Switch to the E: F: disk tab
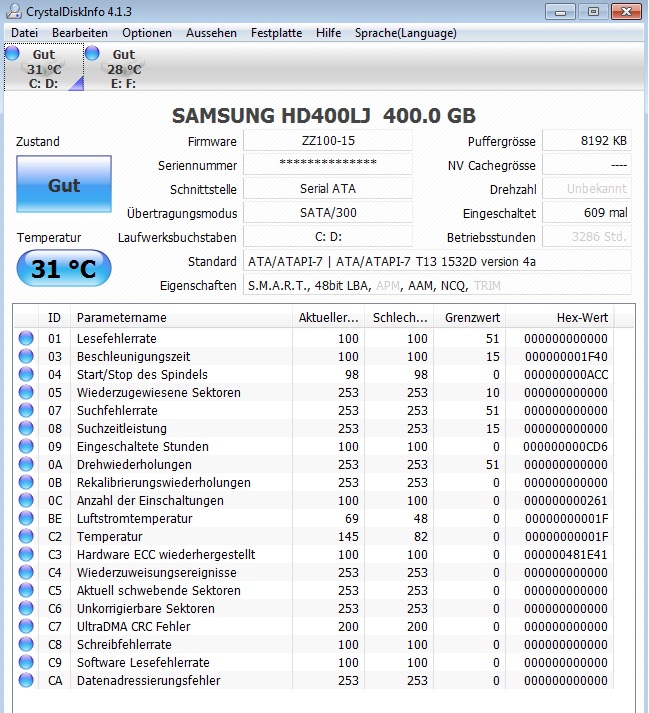 click(x=124, y=67)
